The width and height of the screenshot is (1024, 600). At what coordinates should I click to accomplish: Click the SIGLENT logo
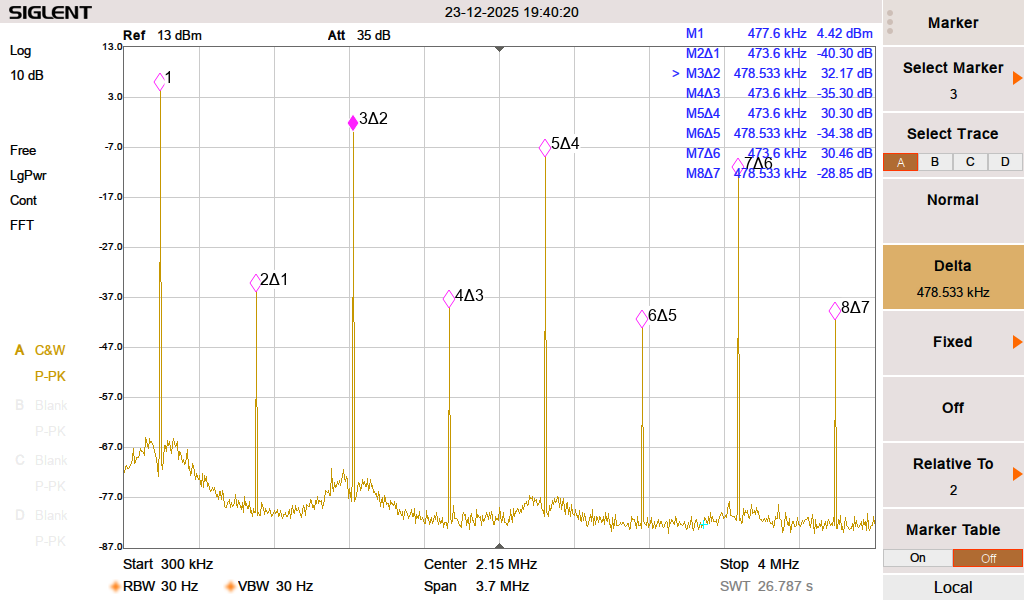[x=51, y=13]
